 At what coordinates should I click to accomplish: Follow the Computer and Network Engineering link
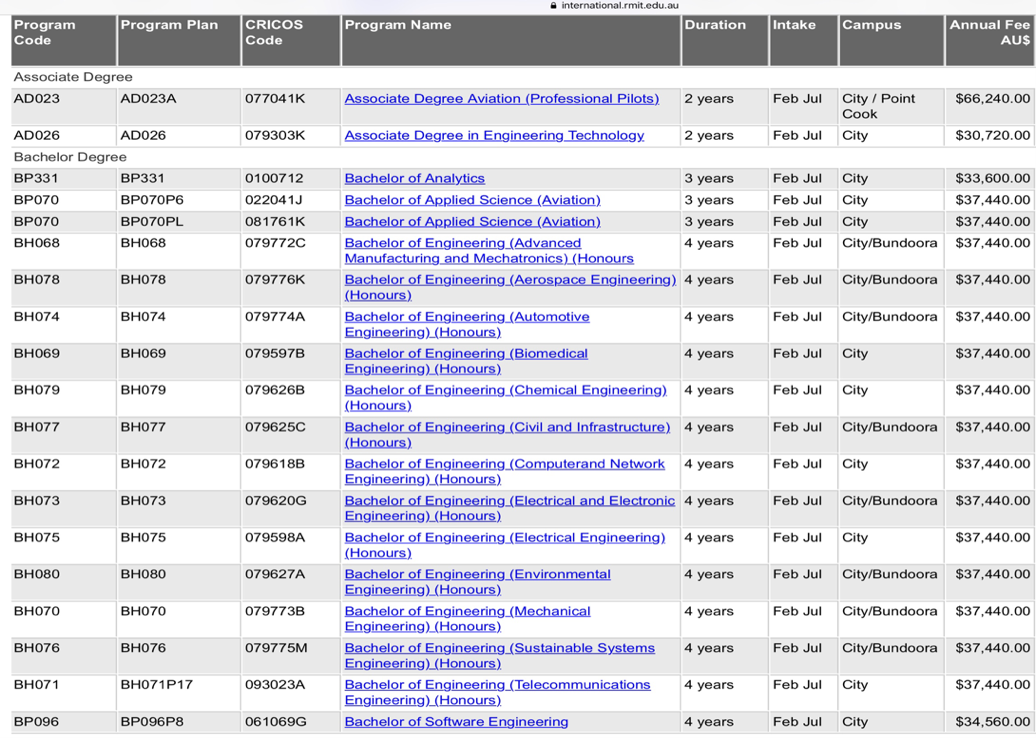(x=504, y=465)
